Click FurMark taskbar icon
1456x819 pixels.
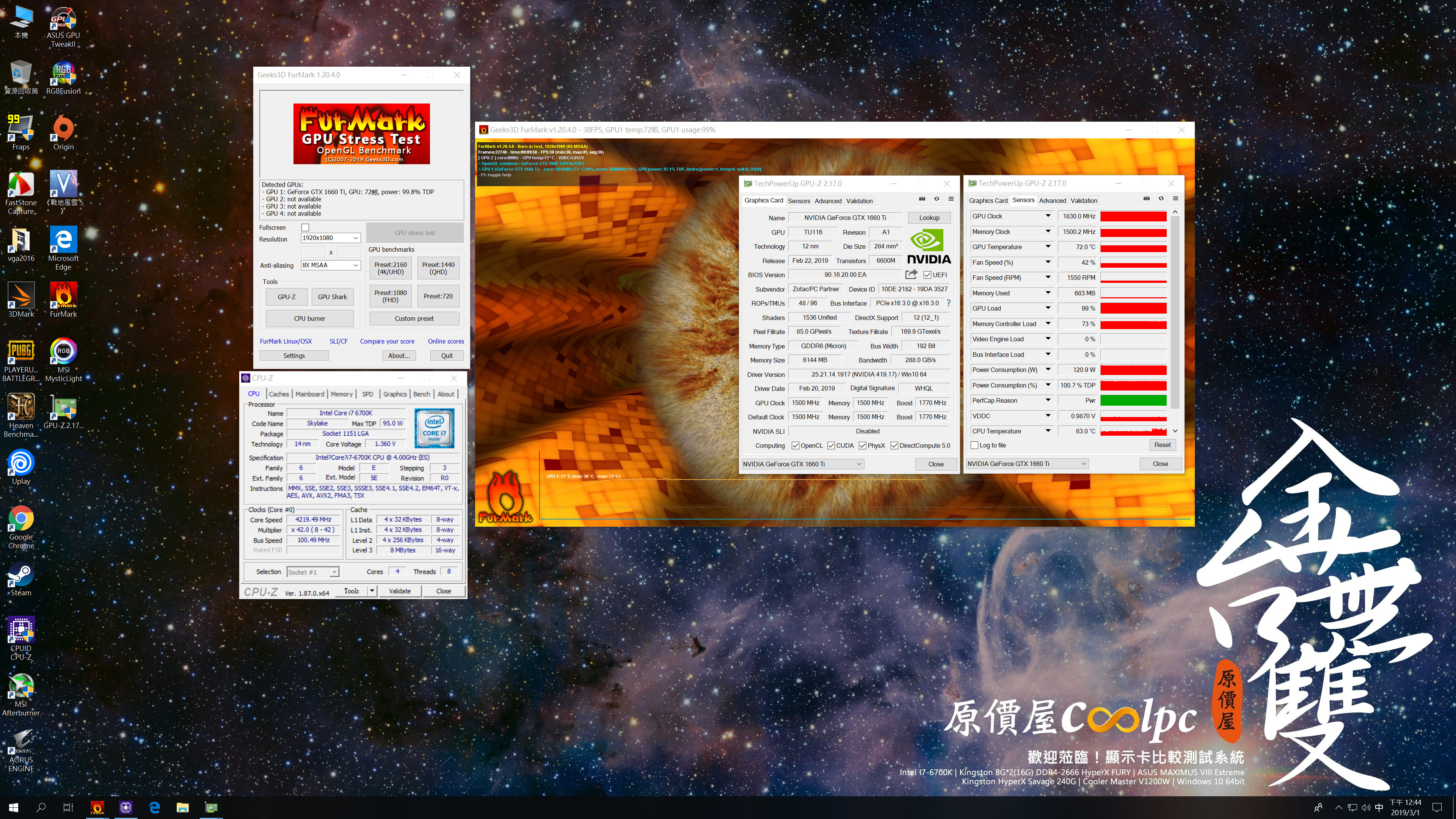[x=97, y=808]
